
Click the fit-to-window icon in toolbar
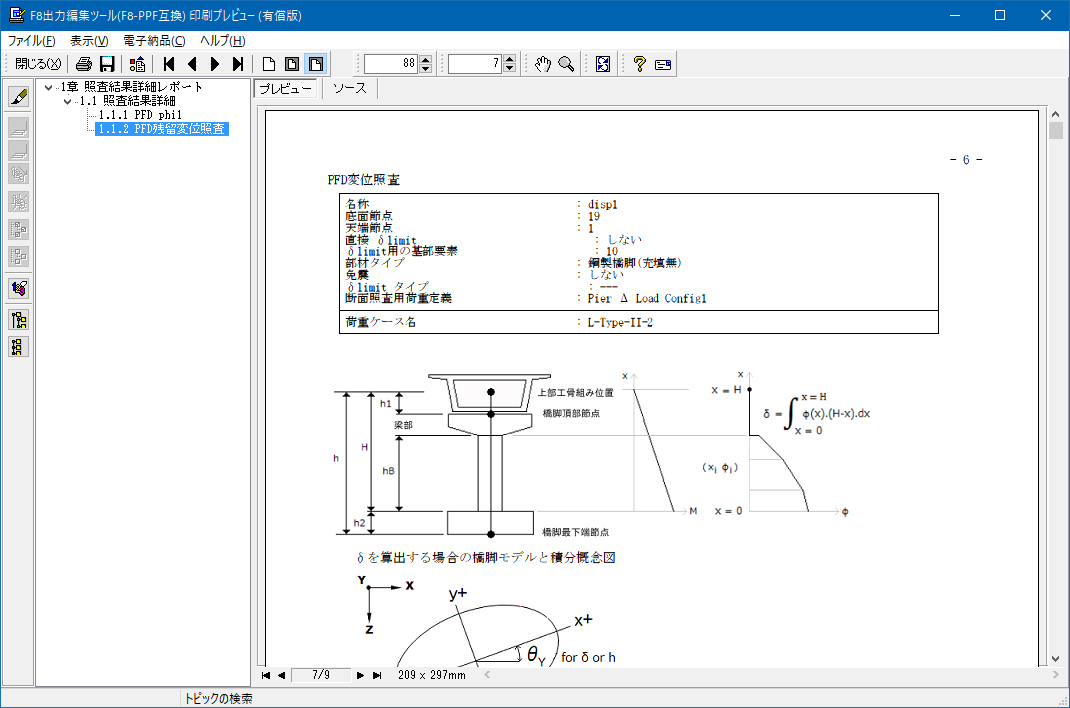click(x=603, y=64)
